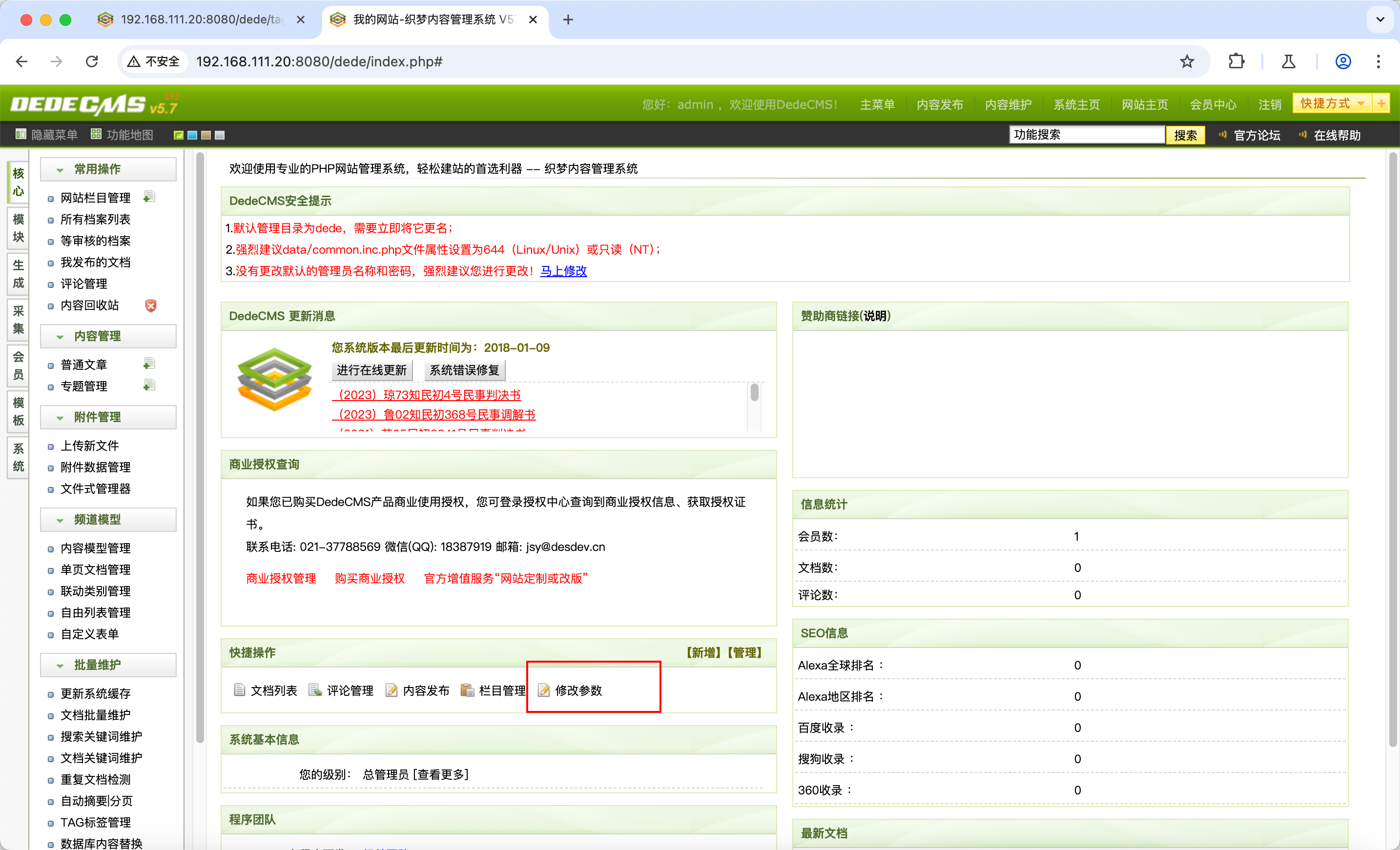Open 修改参数 quick action
The image size is (1400, 850).
pyautogui.click(x=578, y=690)
